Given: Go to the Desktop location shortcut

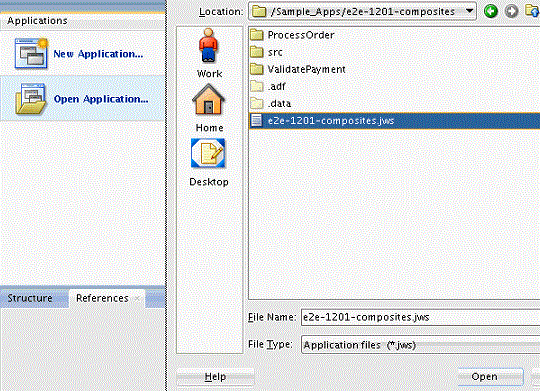Looking at the screenshot, I should (x=209, y=162).
